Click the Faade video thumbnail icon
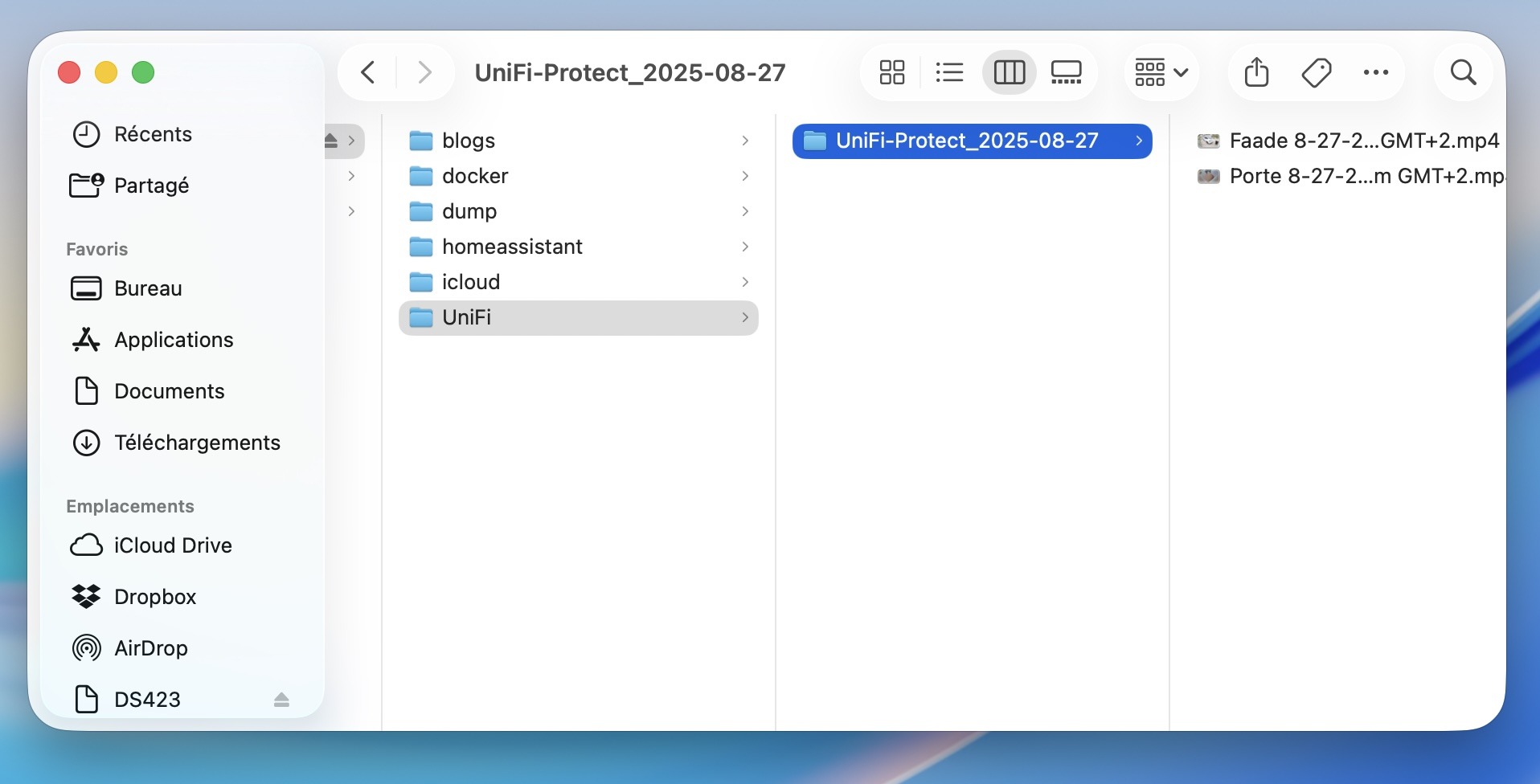The image size is (1540, 784). [x=1209, y=141]
